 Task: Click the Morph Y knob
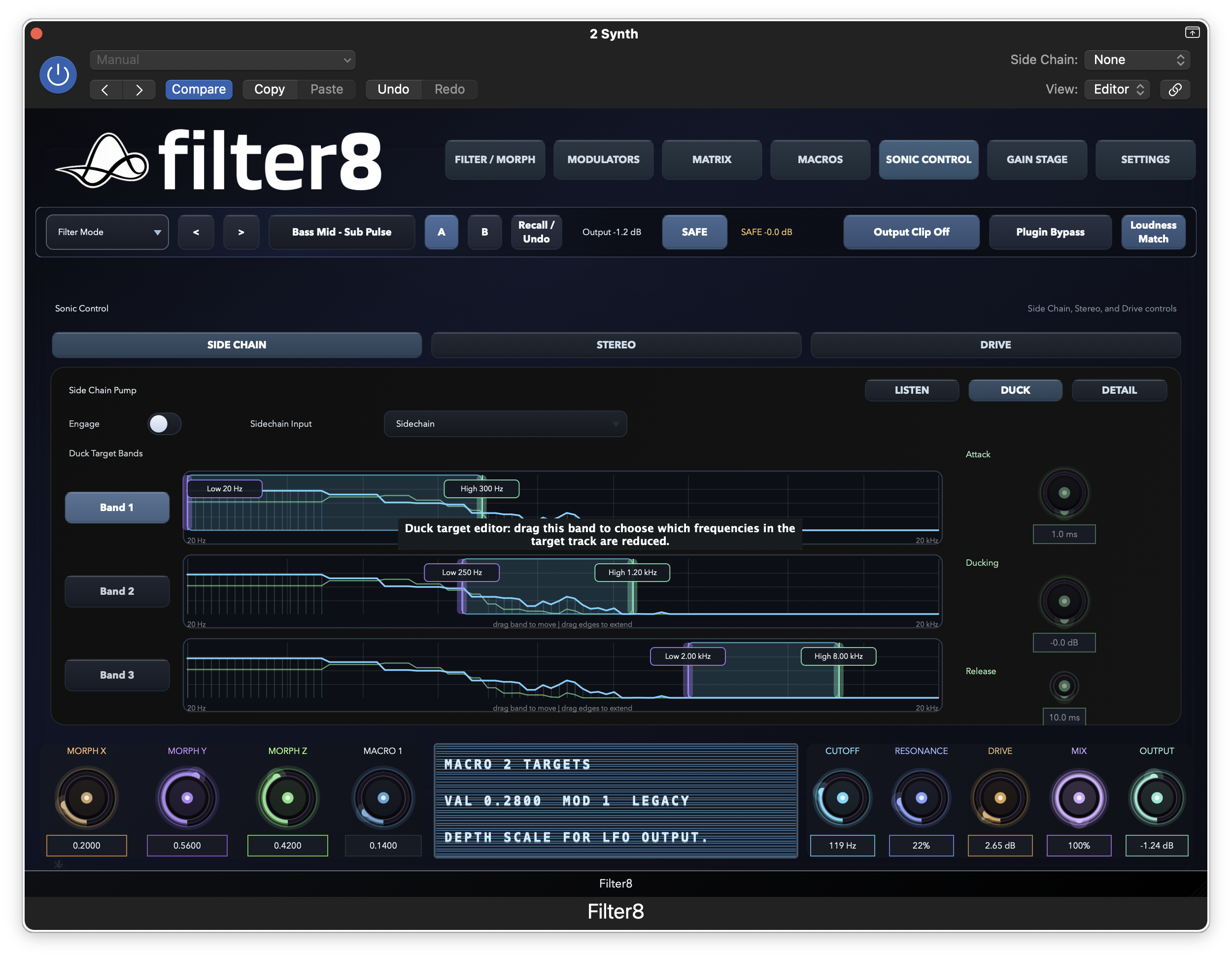(x=187, y=798)
